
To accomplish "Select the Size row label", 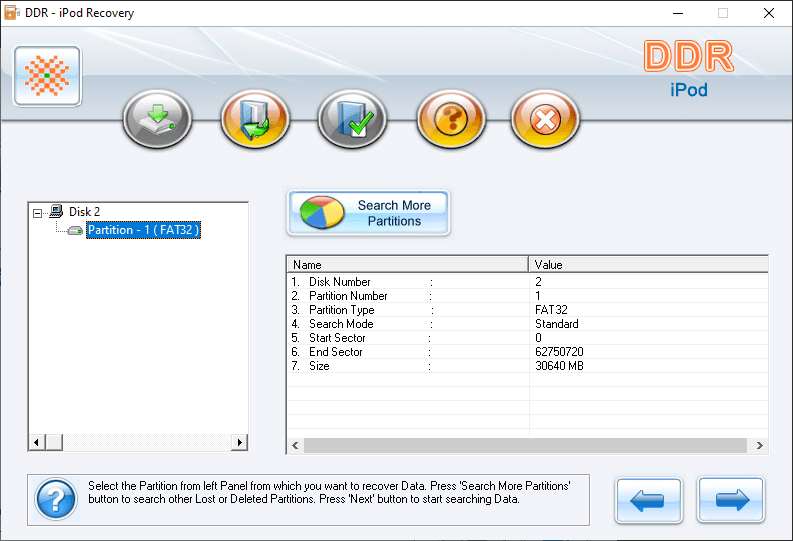I will pyautogui.click(x=319, y=366).
